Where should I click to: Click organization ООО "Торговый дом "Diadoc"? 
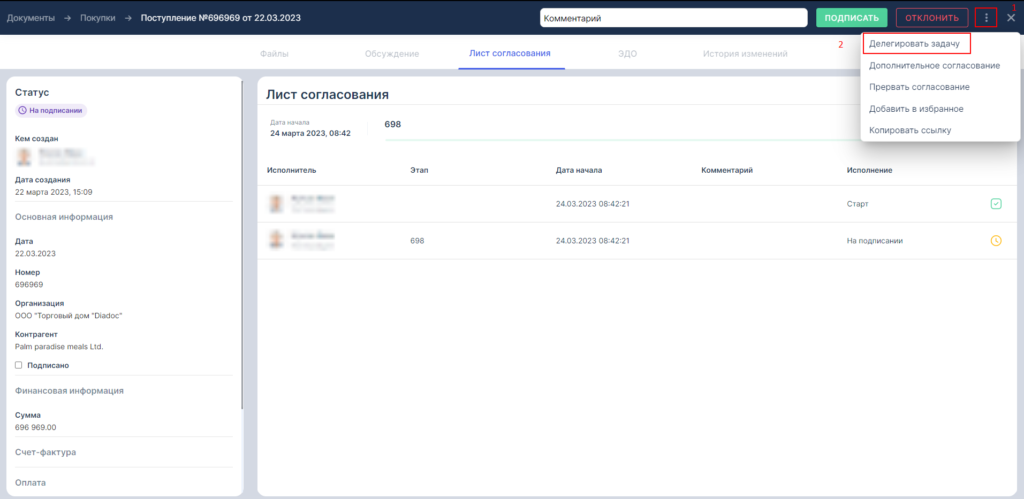point(69,315)
